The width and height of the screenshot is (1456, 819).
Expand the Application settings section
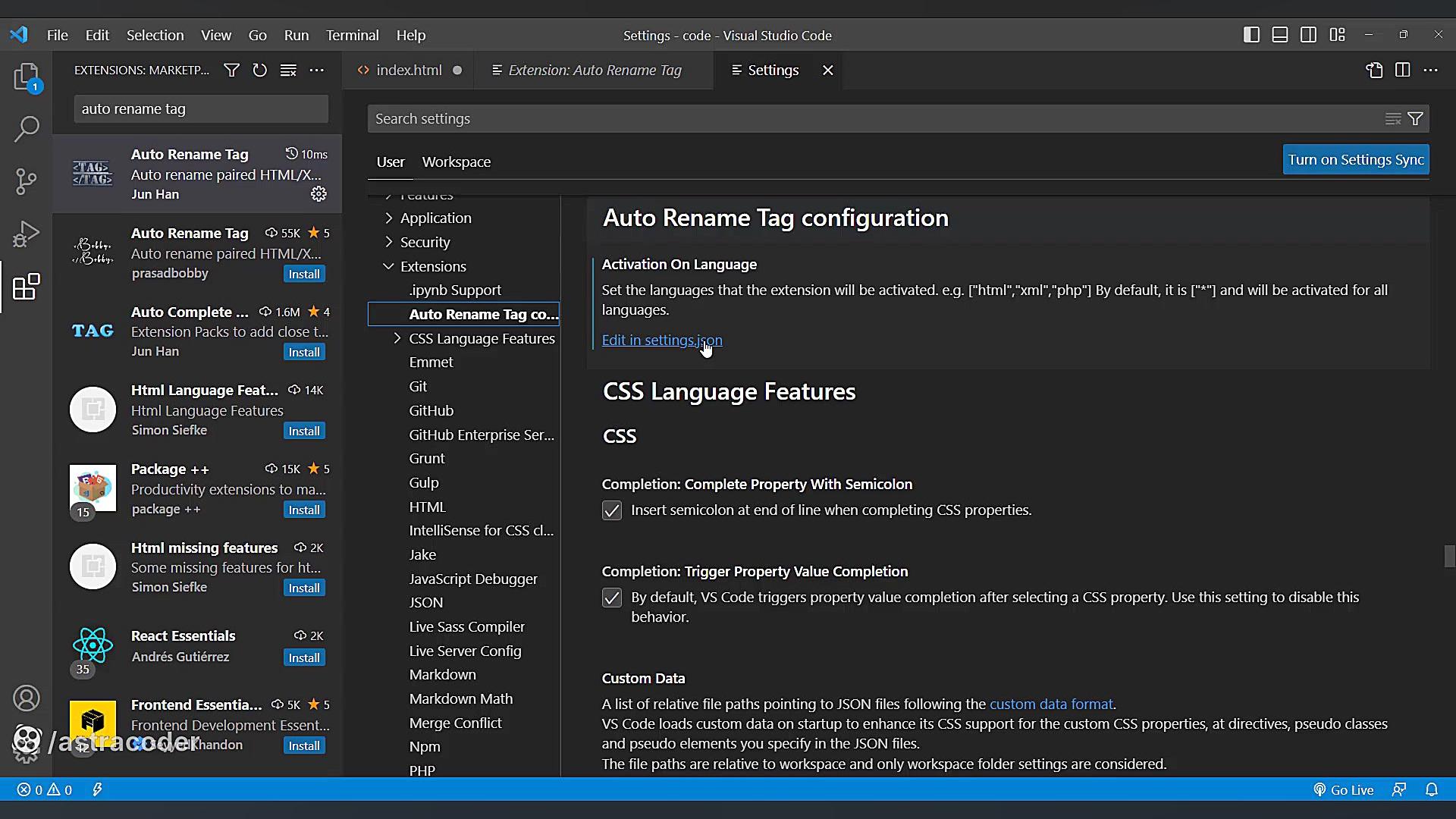click(x=388, y=218)
